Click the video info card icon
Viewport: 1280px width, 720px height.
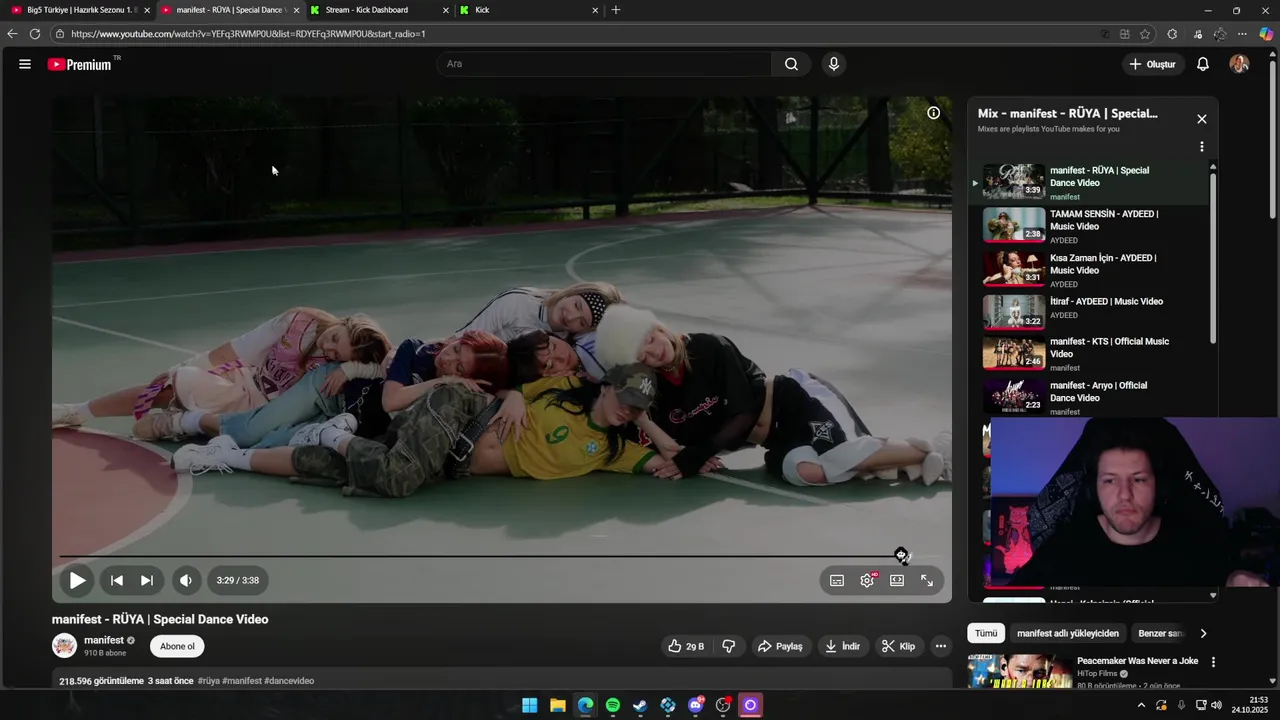coord(933,113)
